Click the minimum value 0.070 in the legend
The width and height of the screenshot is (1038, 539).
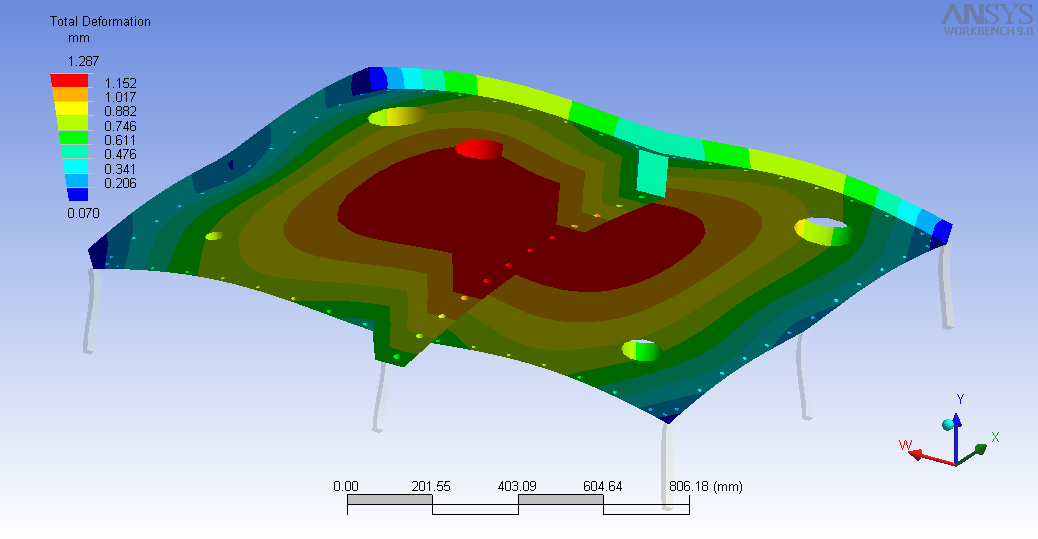pos(83,213)
